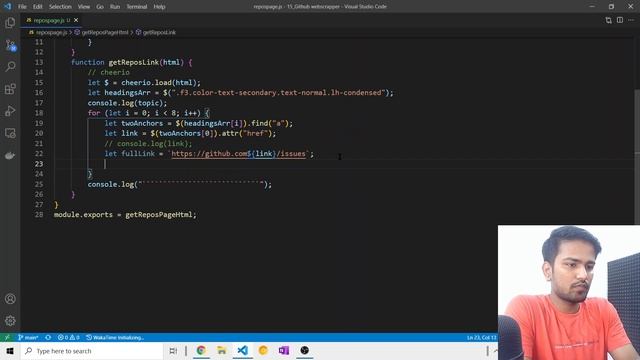Click console.log(topic) on line 17
Screen dimensions: 640x360
pyautogui.click(x=127, y=103)
